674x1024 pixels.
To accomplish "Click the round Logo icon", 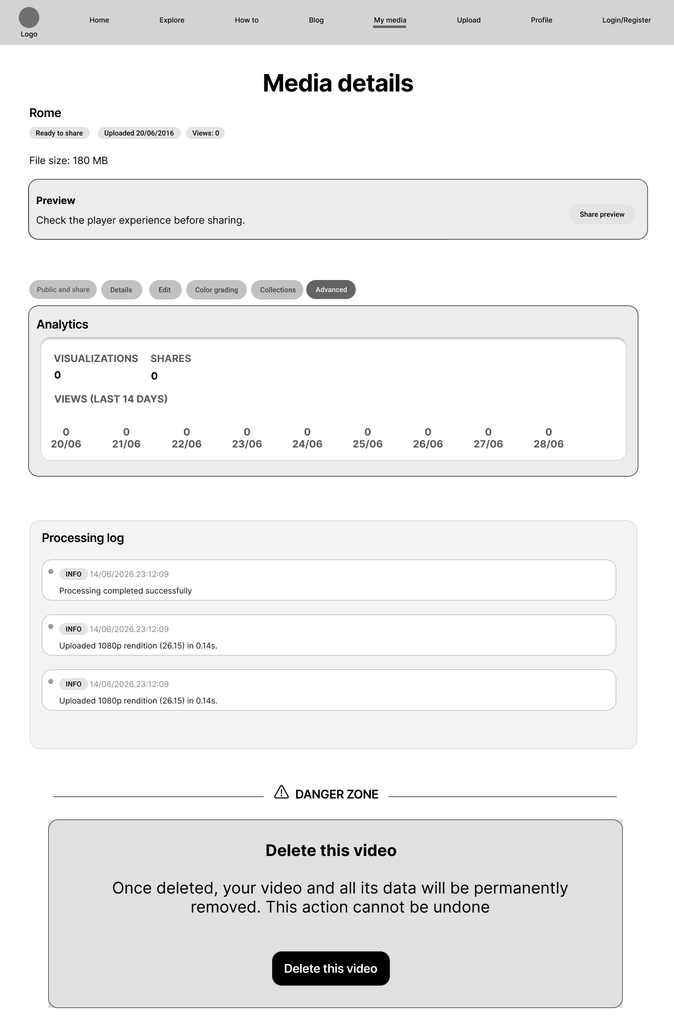I will pyautogui.click(x=29, y=17).
